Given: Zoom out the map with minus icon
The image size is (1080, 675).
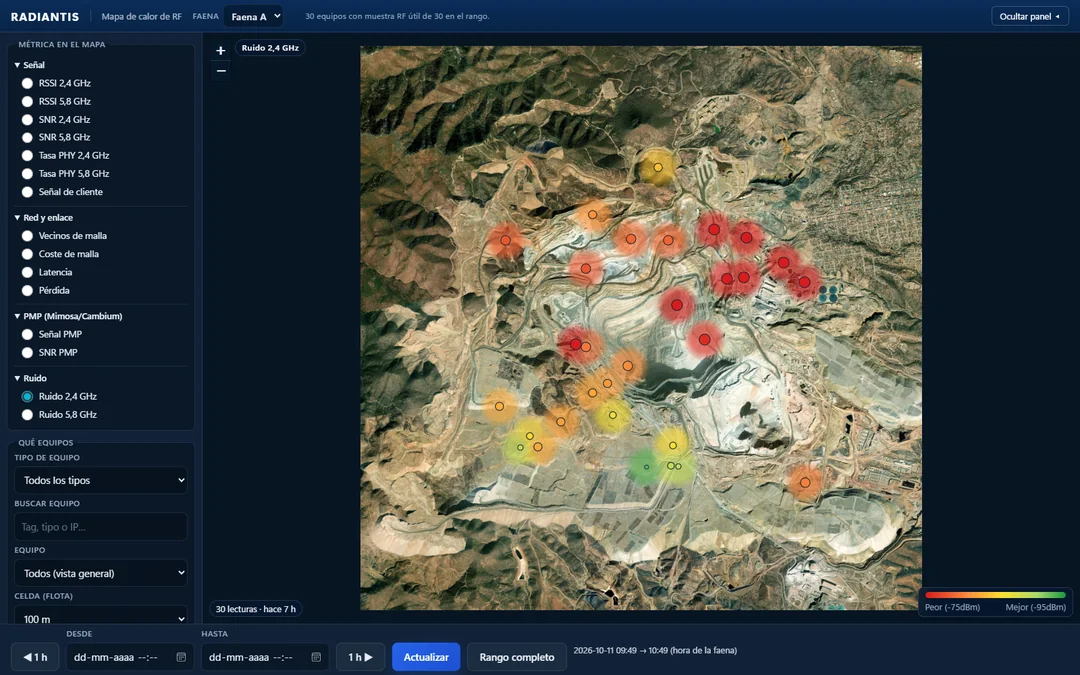Looking at the screenshot, I should [x=220, y=70].
